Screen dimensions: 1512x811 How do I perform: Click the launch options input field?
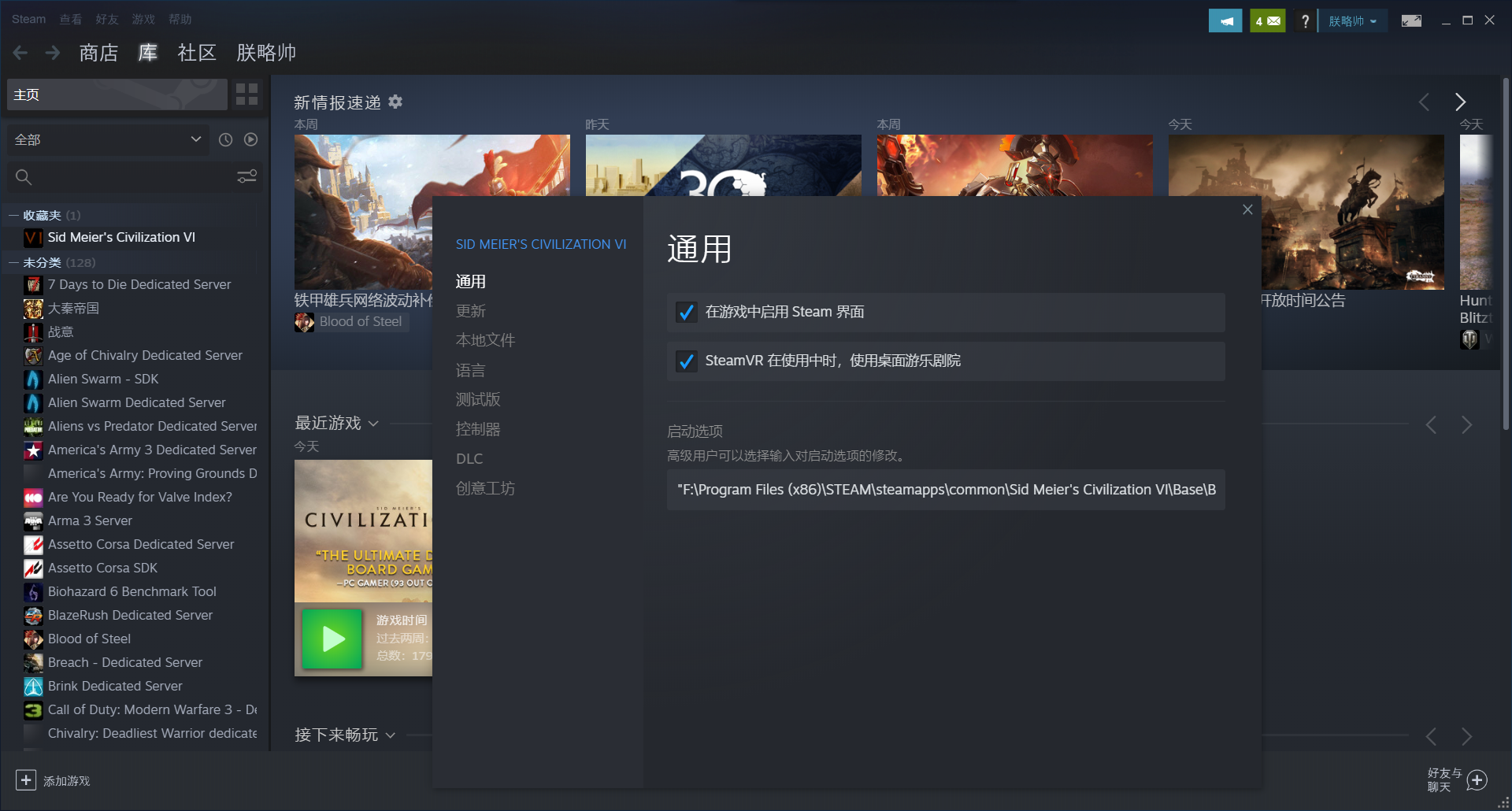(946, 490)
